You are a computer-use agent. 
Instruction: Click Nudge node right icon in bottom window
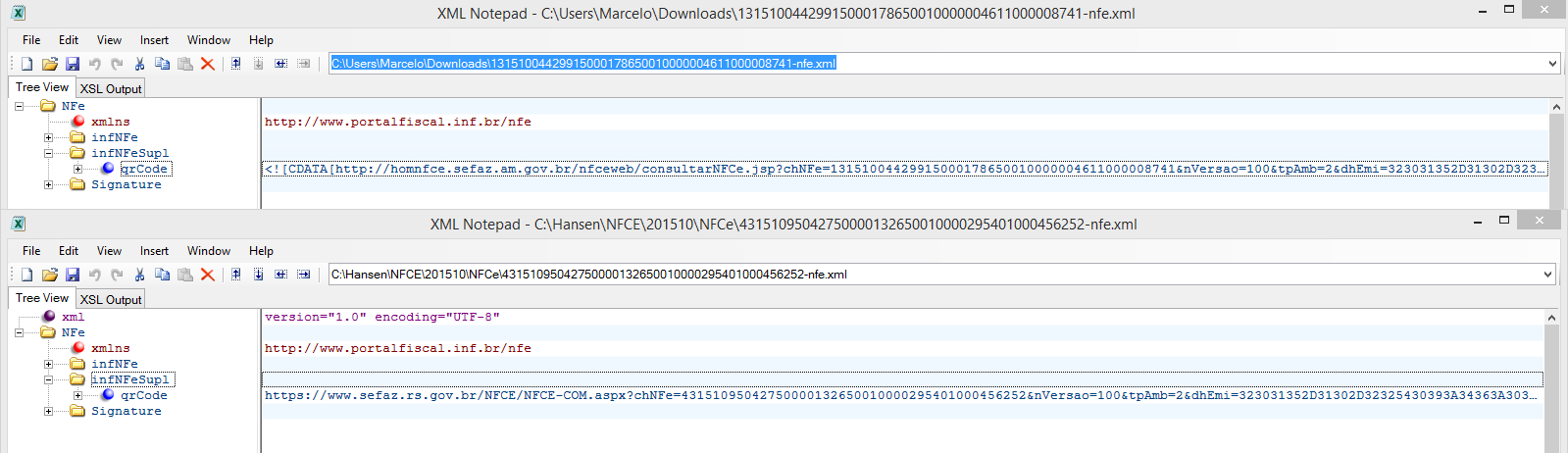304,275
